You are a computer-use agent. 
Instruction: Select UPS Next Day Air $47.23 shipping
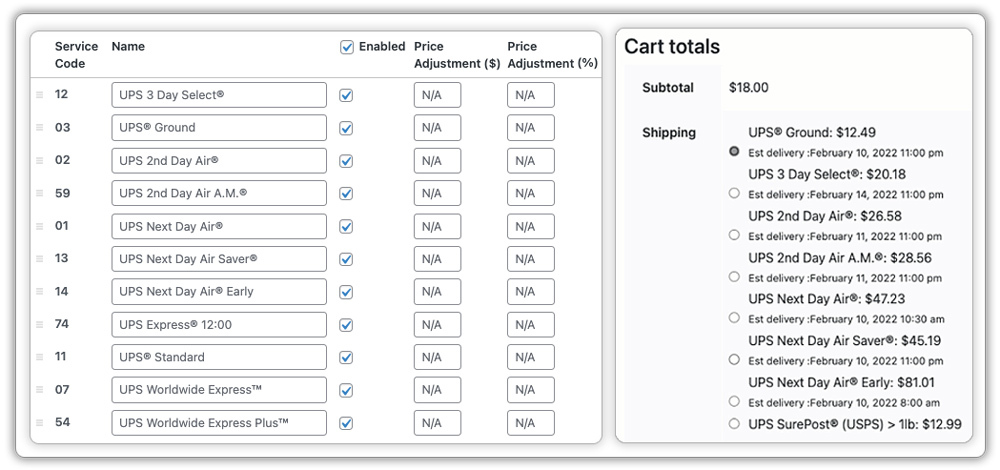[734, 318]
